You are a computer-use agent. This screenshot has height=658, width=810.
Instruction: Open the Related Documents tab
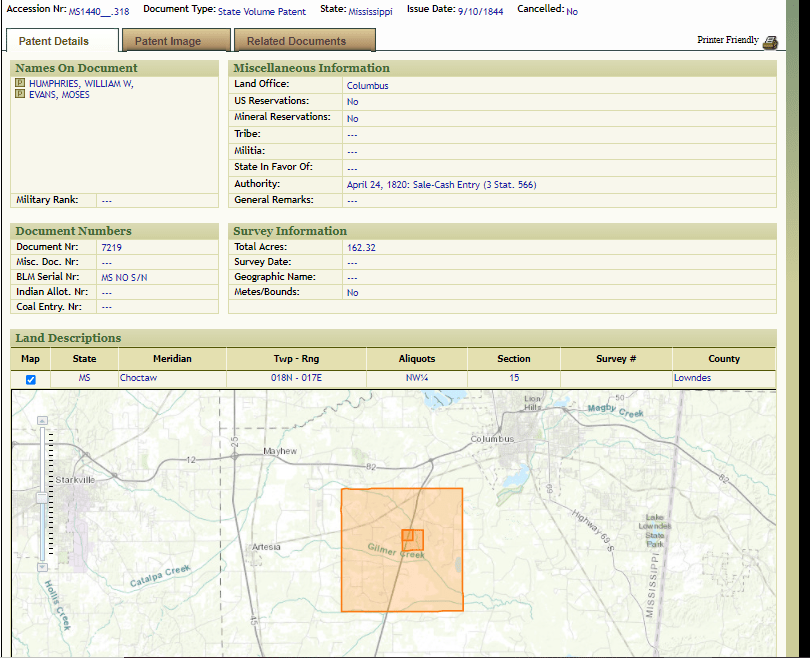pyautogui.click(x=296, y=41)
